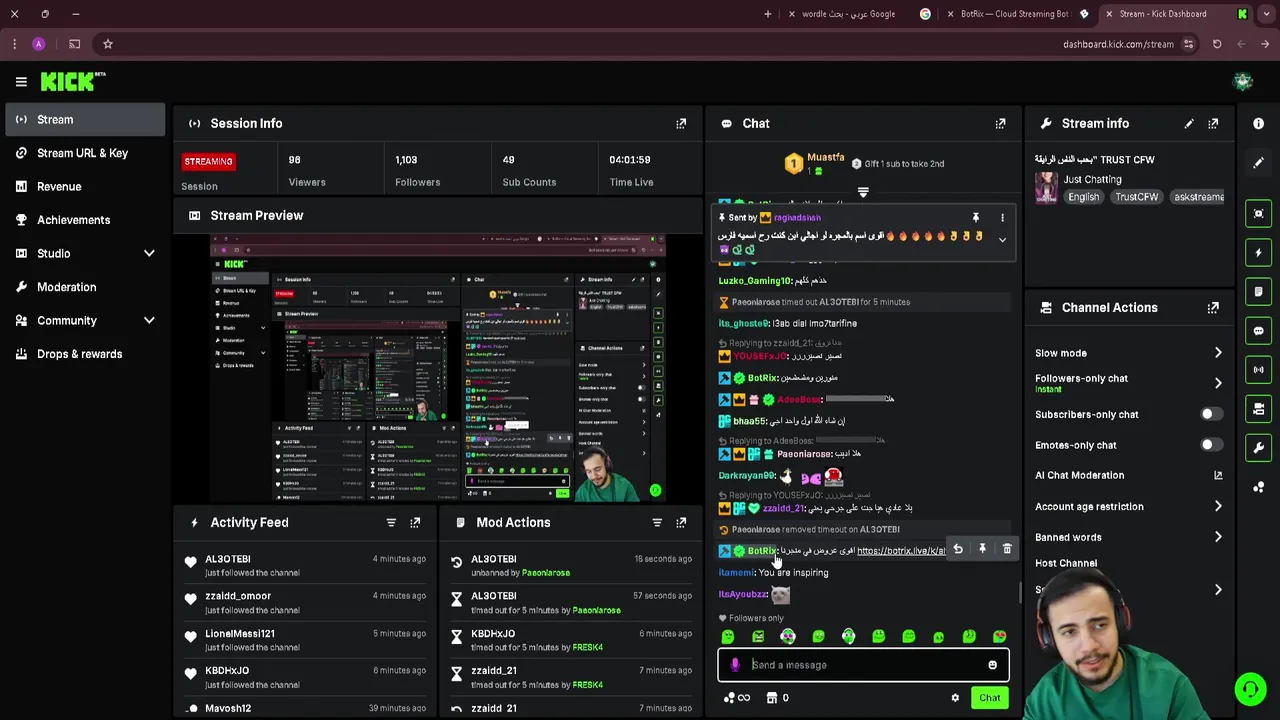
Task: Open the shop icon below the chat input
Action: click(771, 698)
